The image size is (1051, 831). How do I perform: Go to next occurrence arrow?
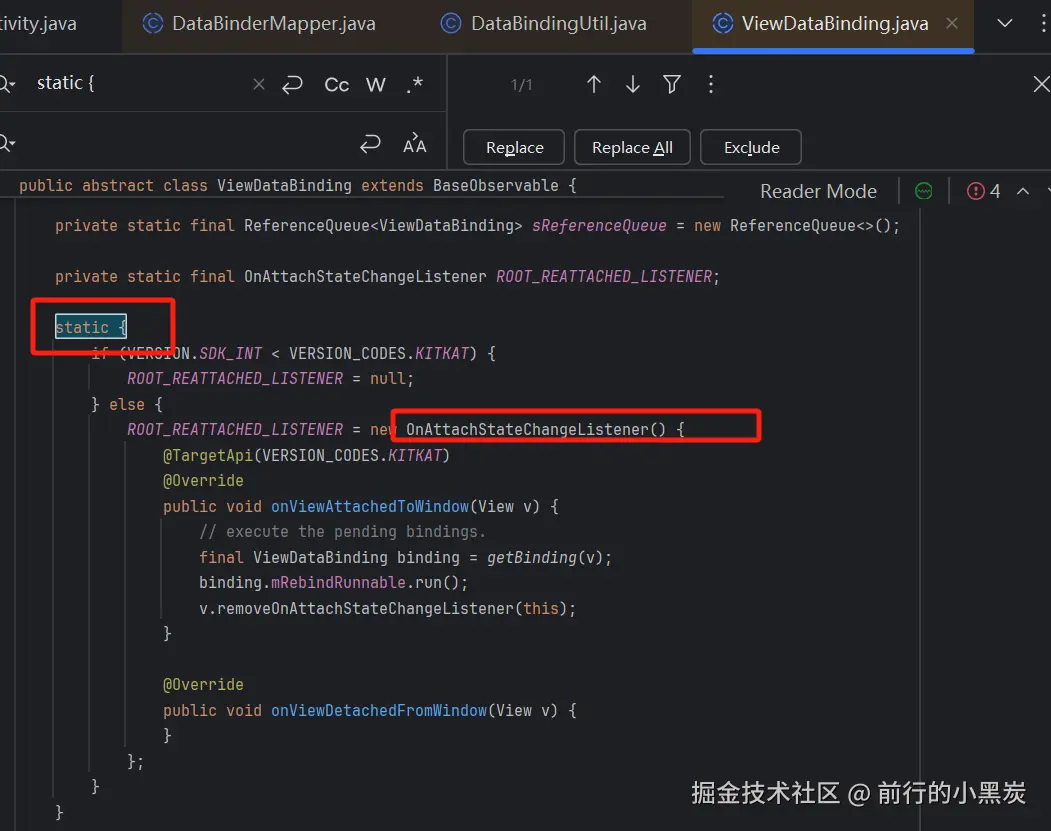click(x=633, y=84)
